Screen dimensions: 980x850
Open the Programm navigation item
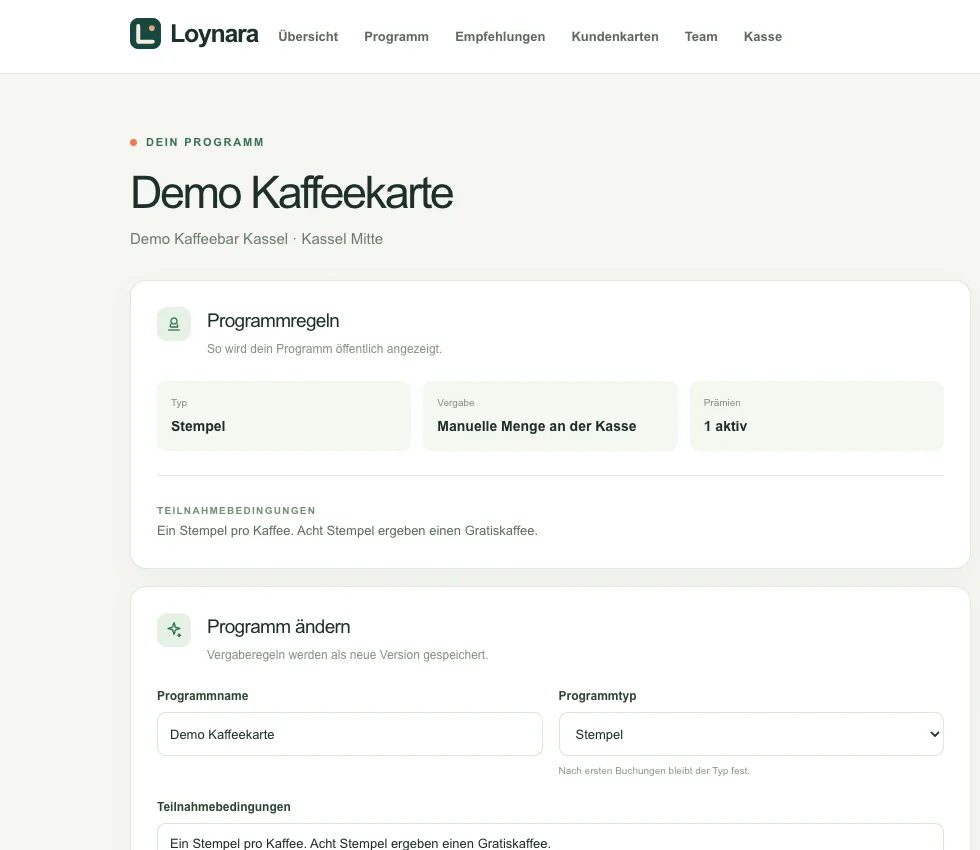point(396,37)
